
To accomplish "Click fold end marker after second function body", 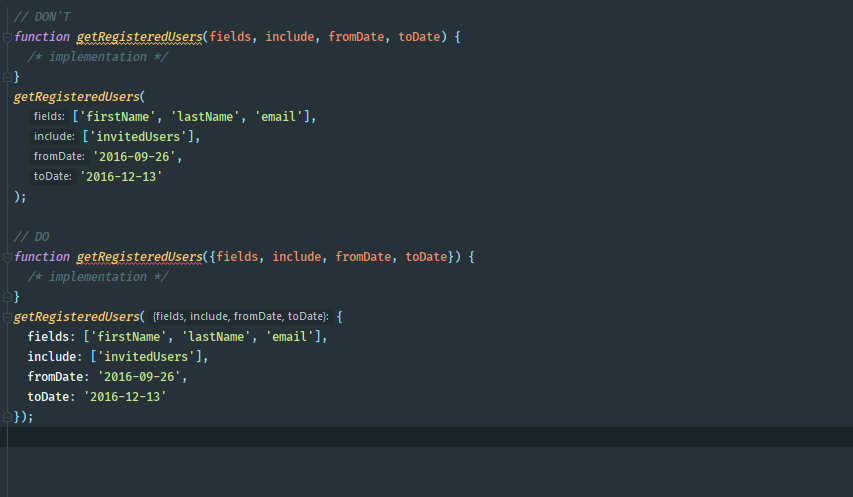I will pos(8,296).
